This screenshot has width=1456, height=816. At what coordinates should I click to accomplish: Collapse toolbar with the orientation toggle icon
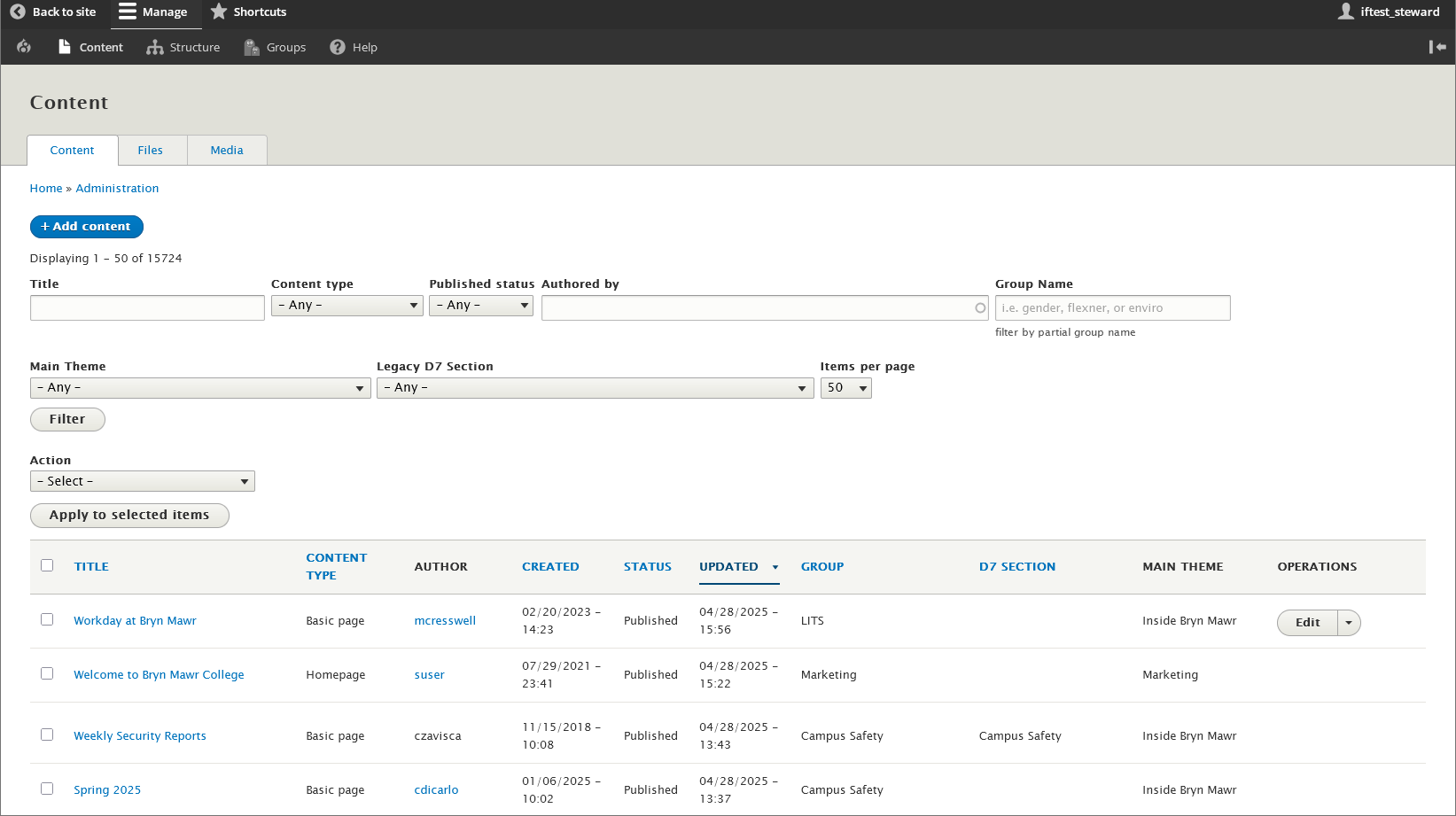click(1437, 47)
